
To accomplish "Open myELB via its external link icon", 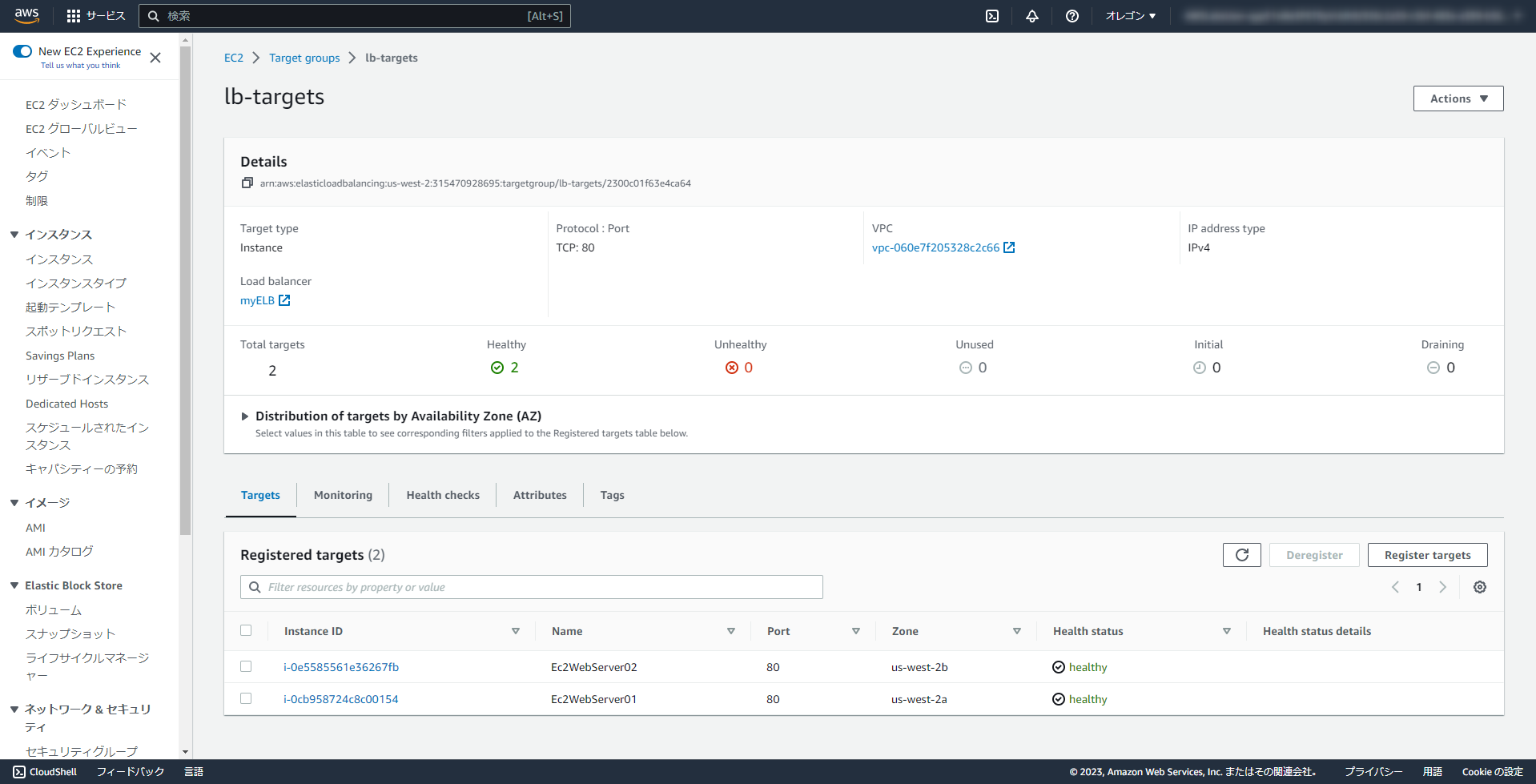I will pyautogui.click(x=284, y=300).
